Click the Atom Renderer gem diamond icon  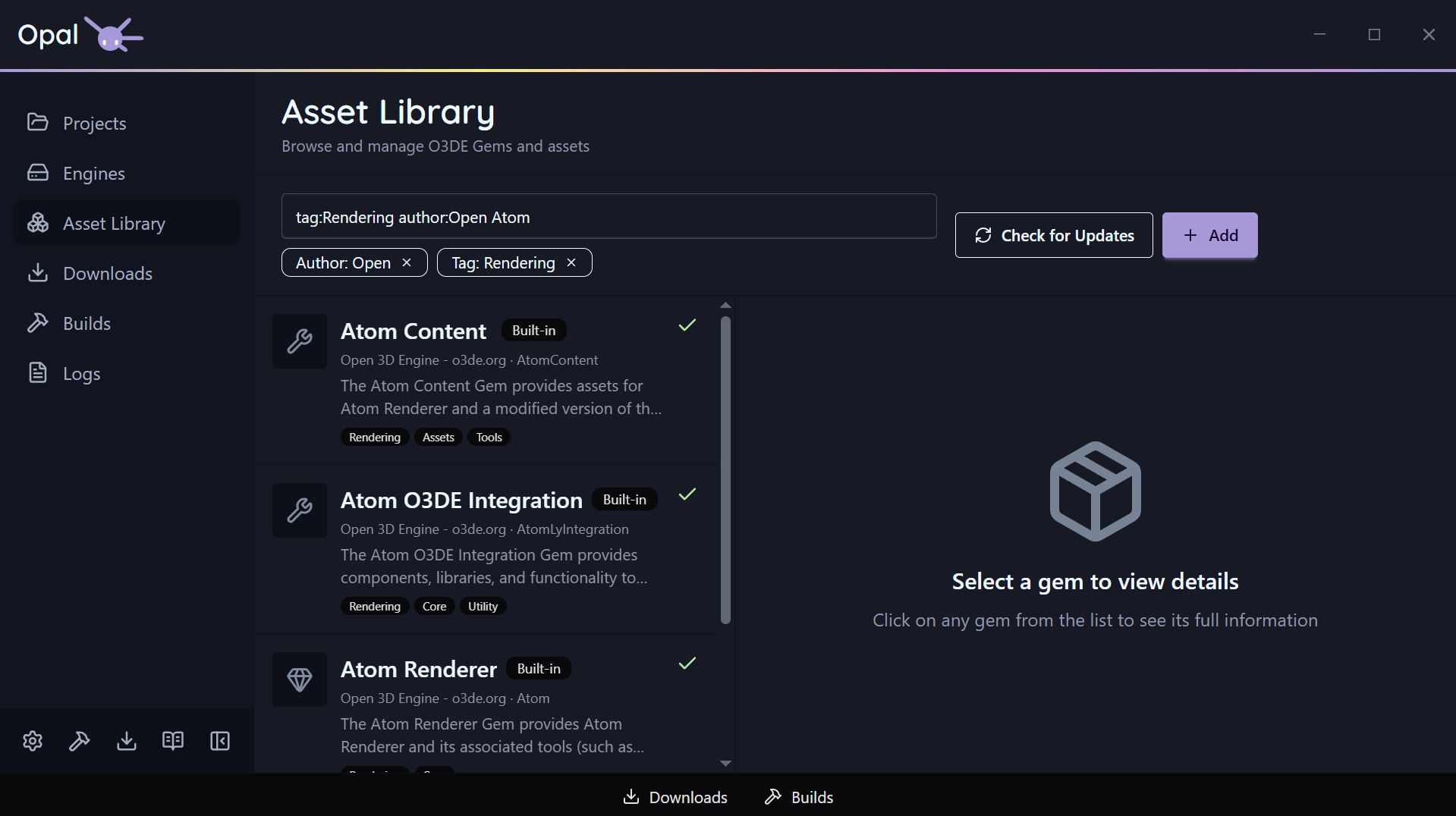click(x=300, y=679)
